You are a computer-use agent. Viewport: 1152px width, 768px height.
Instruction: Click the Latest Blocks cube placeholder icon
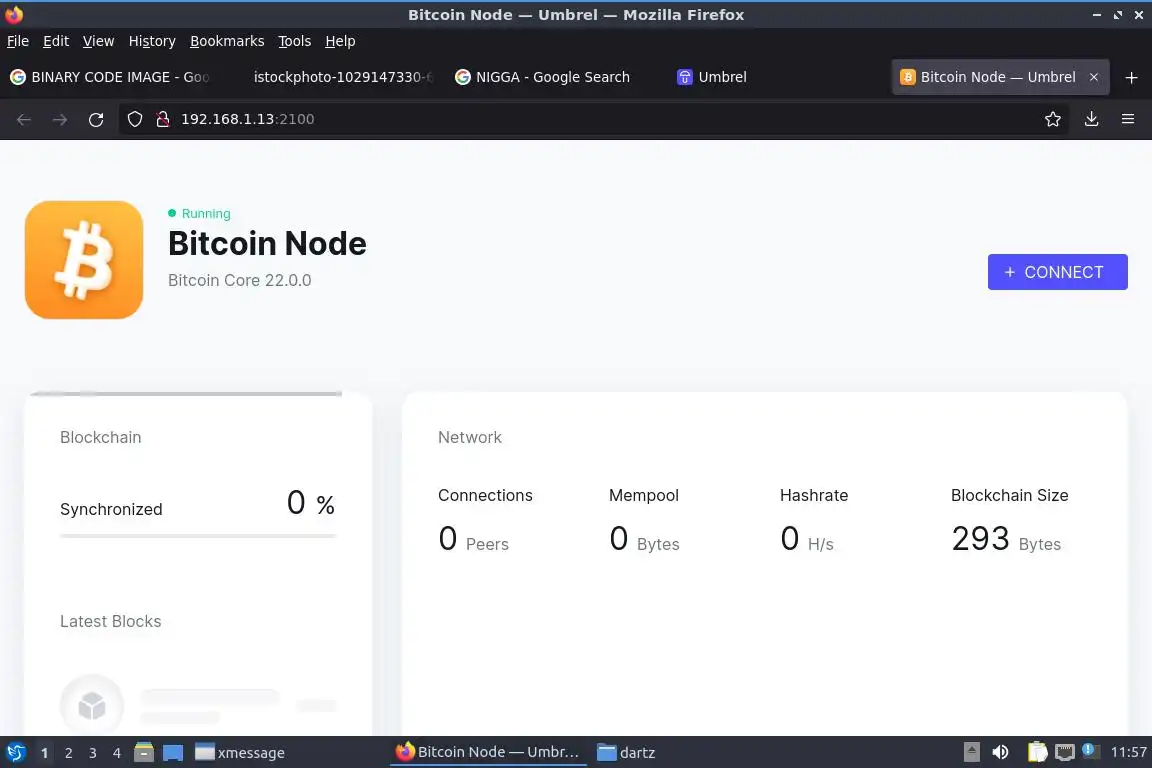coord(92,706)
